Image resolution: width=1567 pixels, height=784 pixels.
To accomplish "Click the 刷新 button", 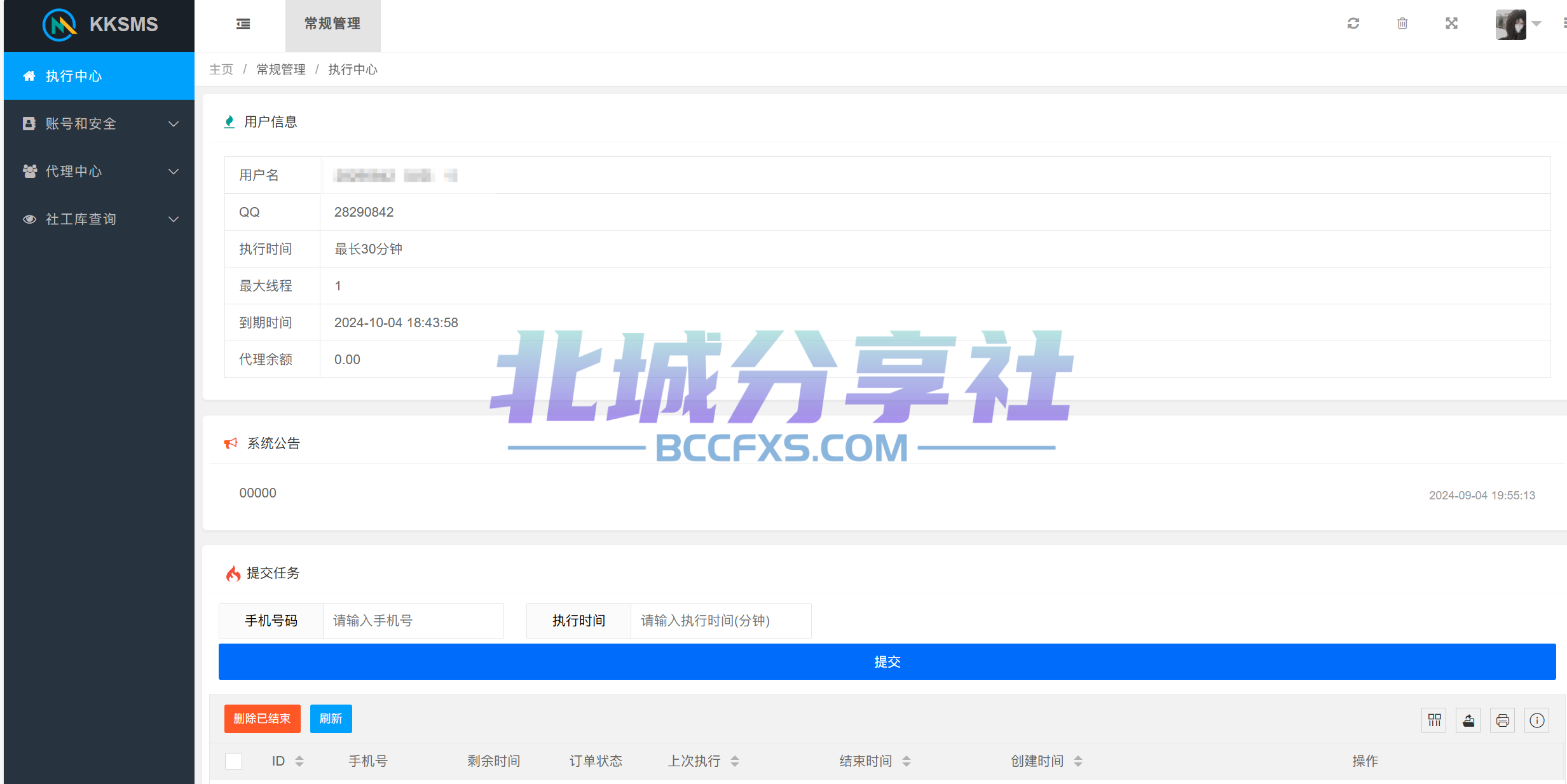I will pyautogui.click(x=331, y=719).
